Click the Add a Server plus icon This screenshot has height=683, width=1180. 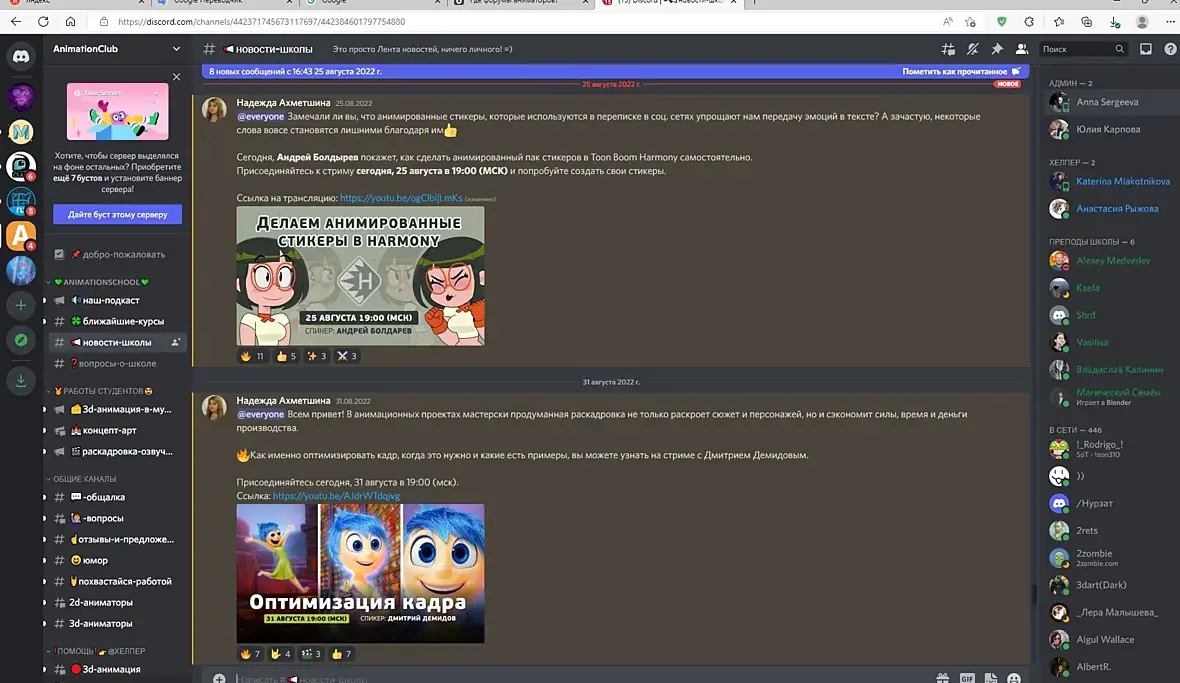pyautogui.click(x=21, y=305)
